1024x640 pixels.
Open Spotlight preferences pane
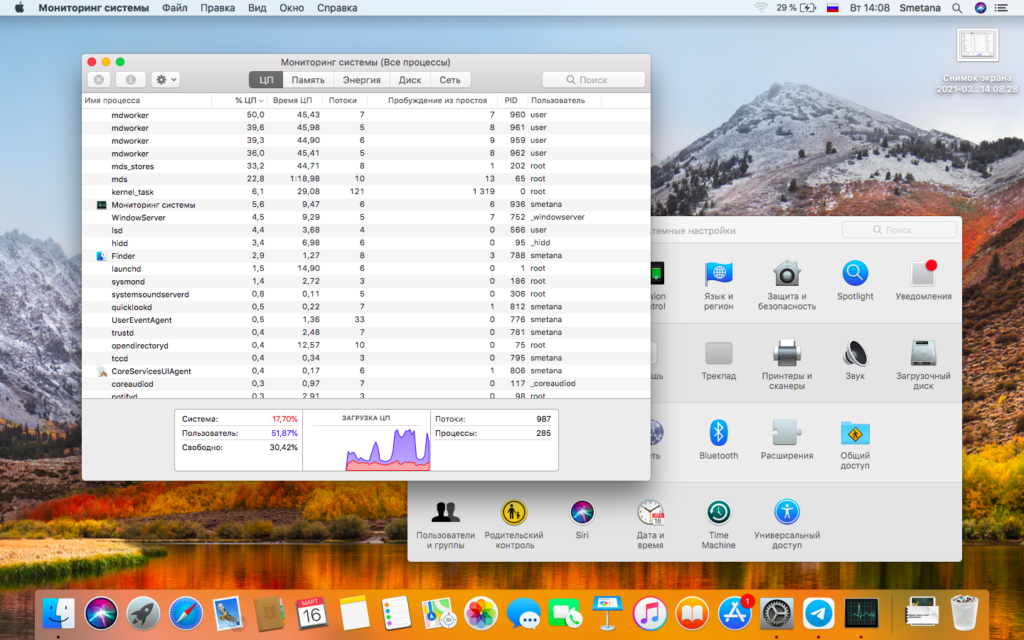855,281
